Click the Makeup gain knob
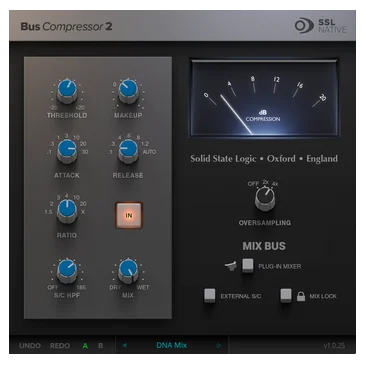The width and height of the screenshot is (365, 365). [128, 91]
